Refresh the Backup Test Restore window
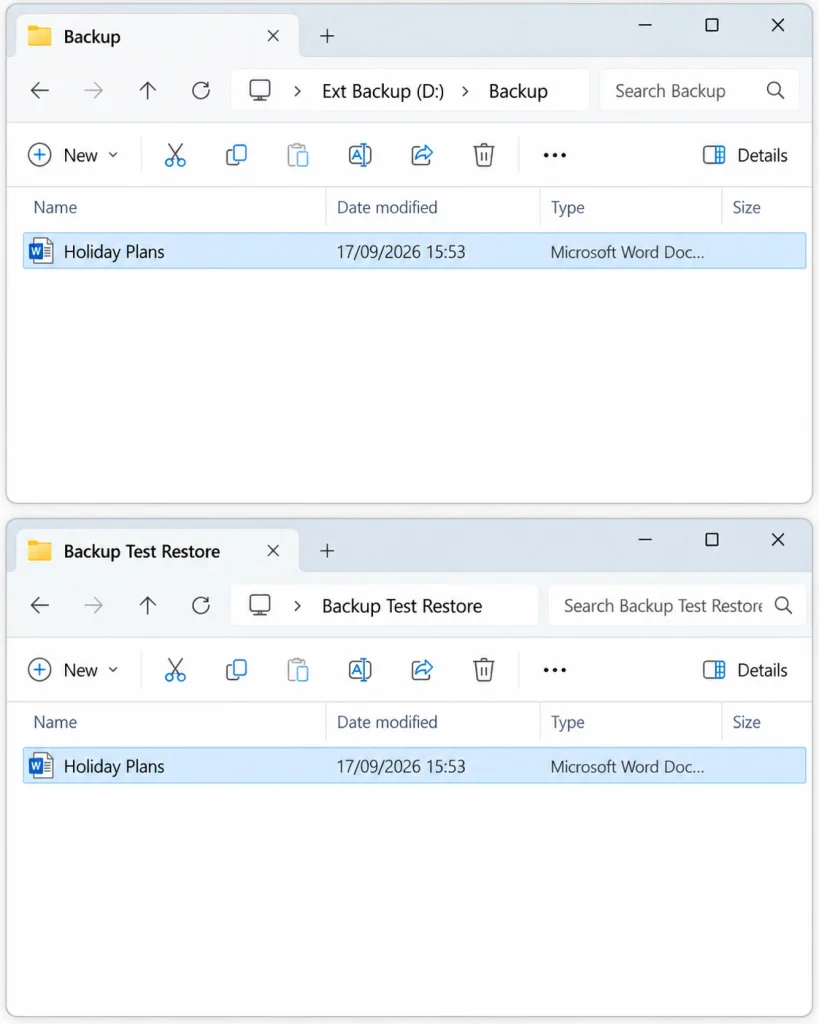Image resolution: width=819 pixels, height=1024 pixels. coord(201,605)
